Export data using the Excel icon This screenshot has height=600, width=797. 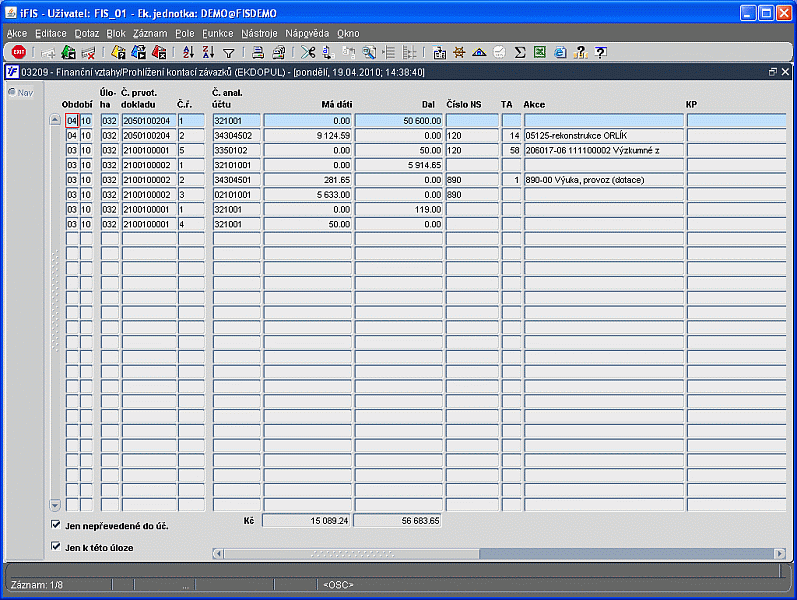[x=540, y=52]
